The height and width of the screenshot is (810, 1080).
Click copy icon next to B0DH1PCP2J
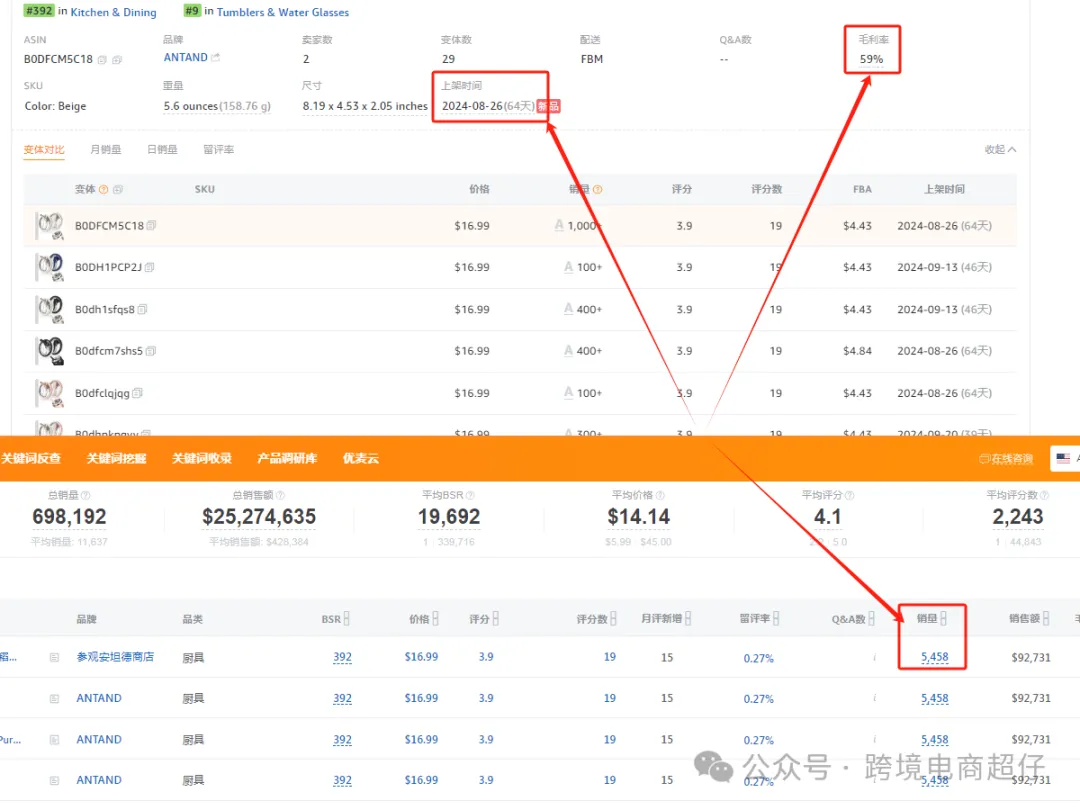[149, 267]
